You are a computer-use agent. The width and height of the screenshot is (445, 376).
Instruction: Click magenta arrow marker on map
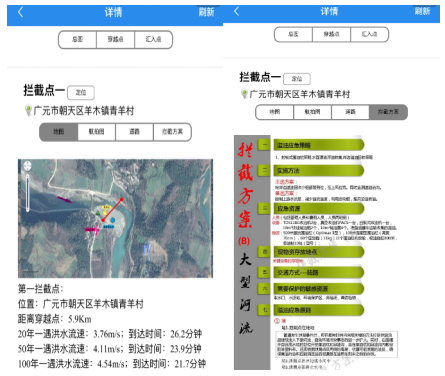pyautogui.click(x=92, y=230)
